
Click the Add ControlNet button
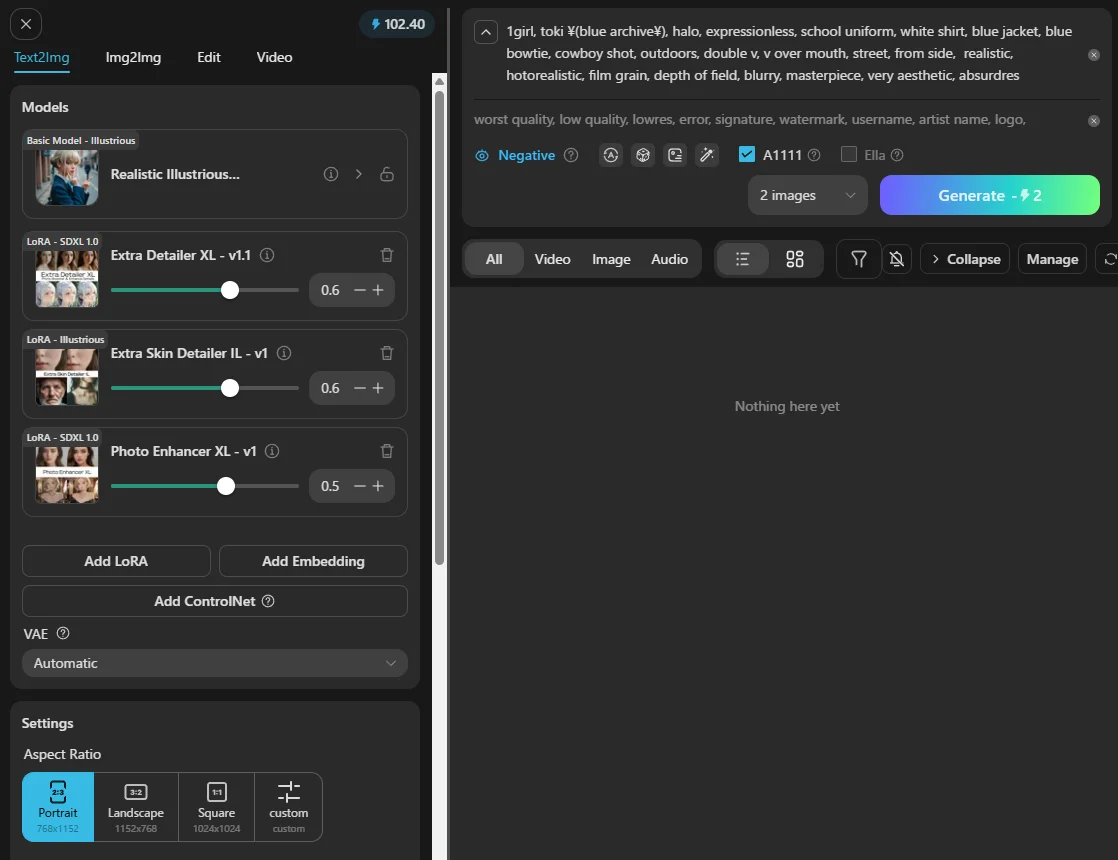[215, 601]
